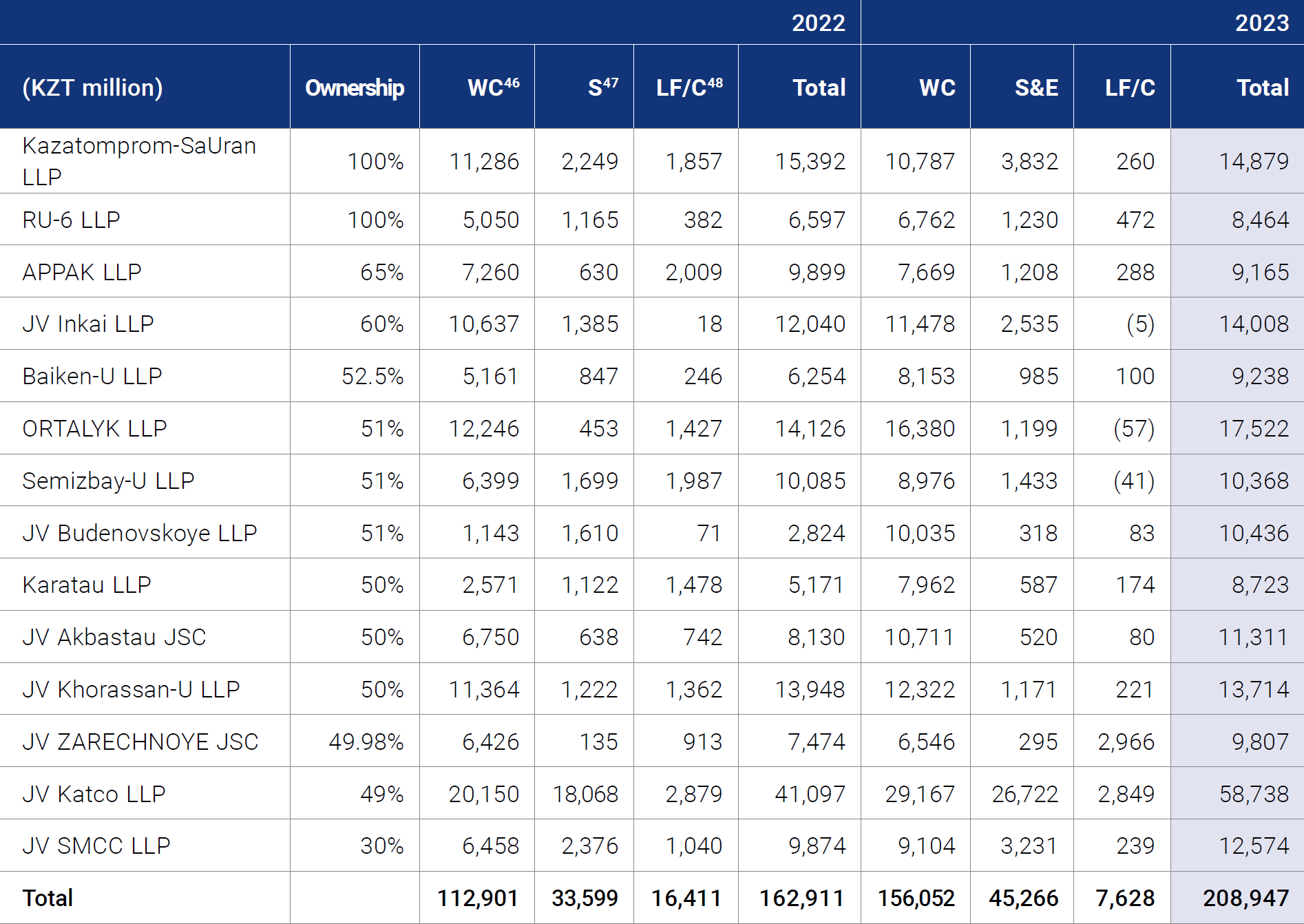This screenshot has width=1304, height=924.
Task: Select the 'Ownership' column header
Action: click(355, 87)
